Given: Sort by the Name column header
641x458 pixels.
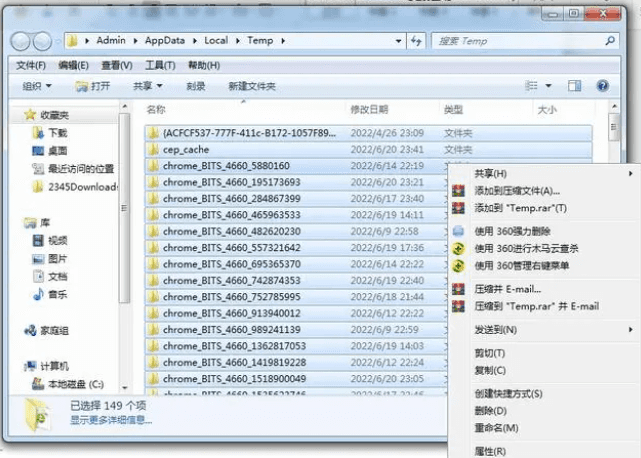Looking at the screenshot, I should click(156, 110).
